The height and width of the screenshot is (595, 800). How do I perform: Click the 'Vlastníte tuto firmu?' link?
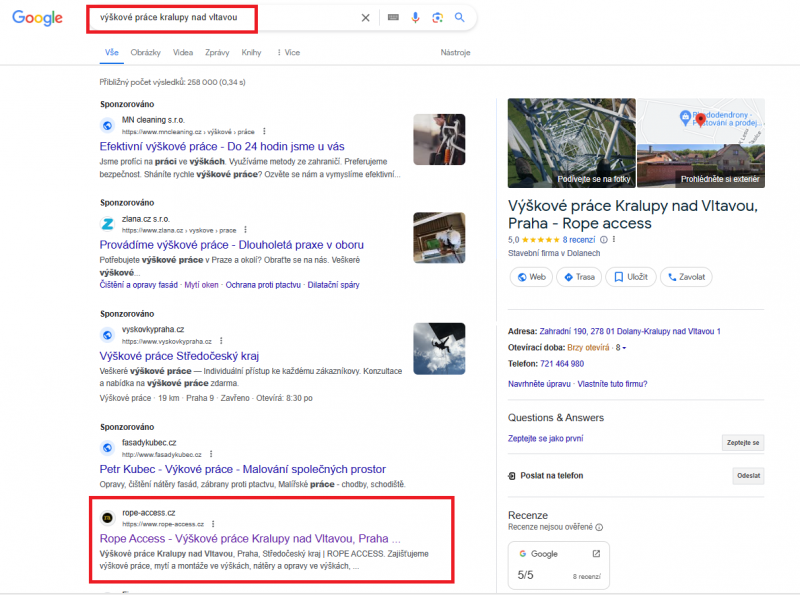tap(612, 384)
